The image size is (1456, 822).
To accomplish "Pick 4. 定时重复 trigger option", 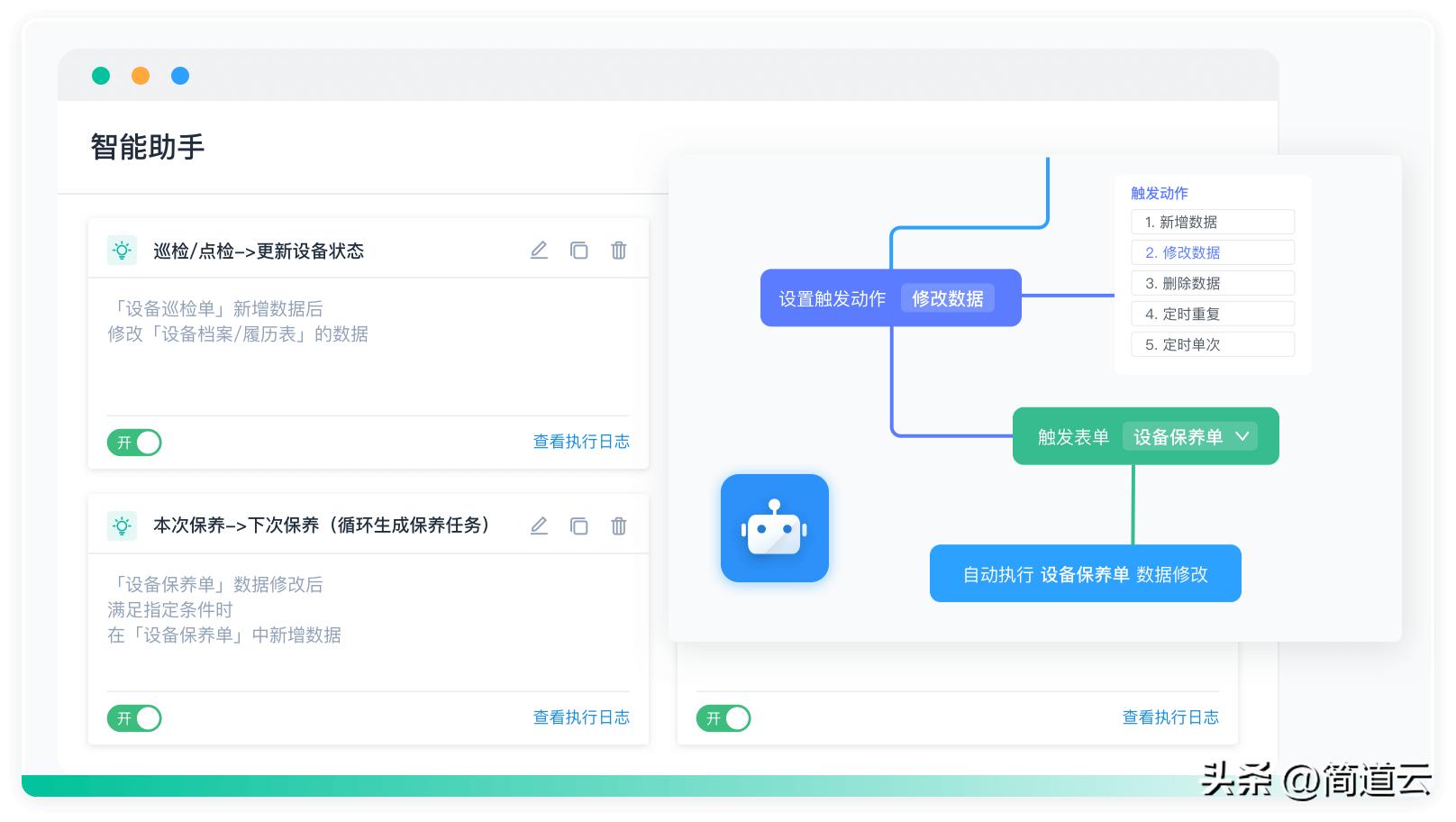I will (1212, 314).
